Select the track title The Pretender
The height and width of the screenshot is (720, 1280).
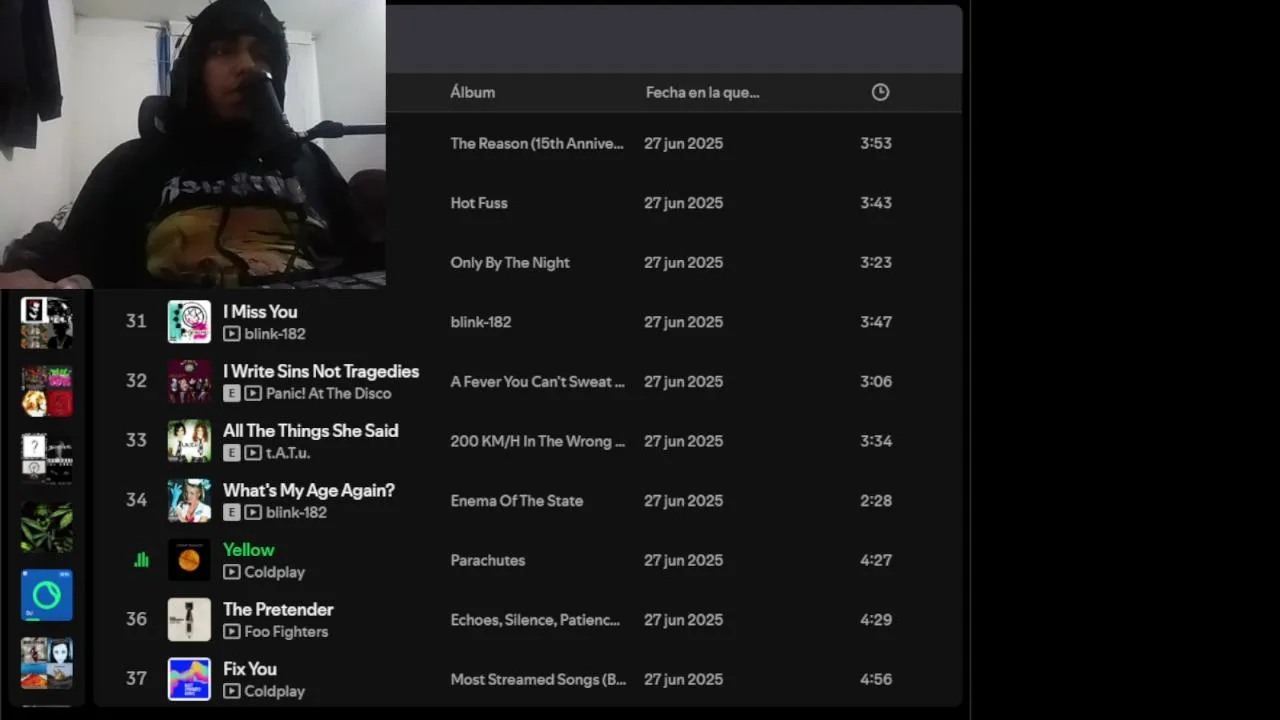point(278,609)
